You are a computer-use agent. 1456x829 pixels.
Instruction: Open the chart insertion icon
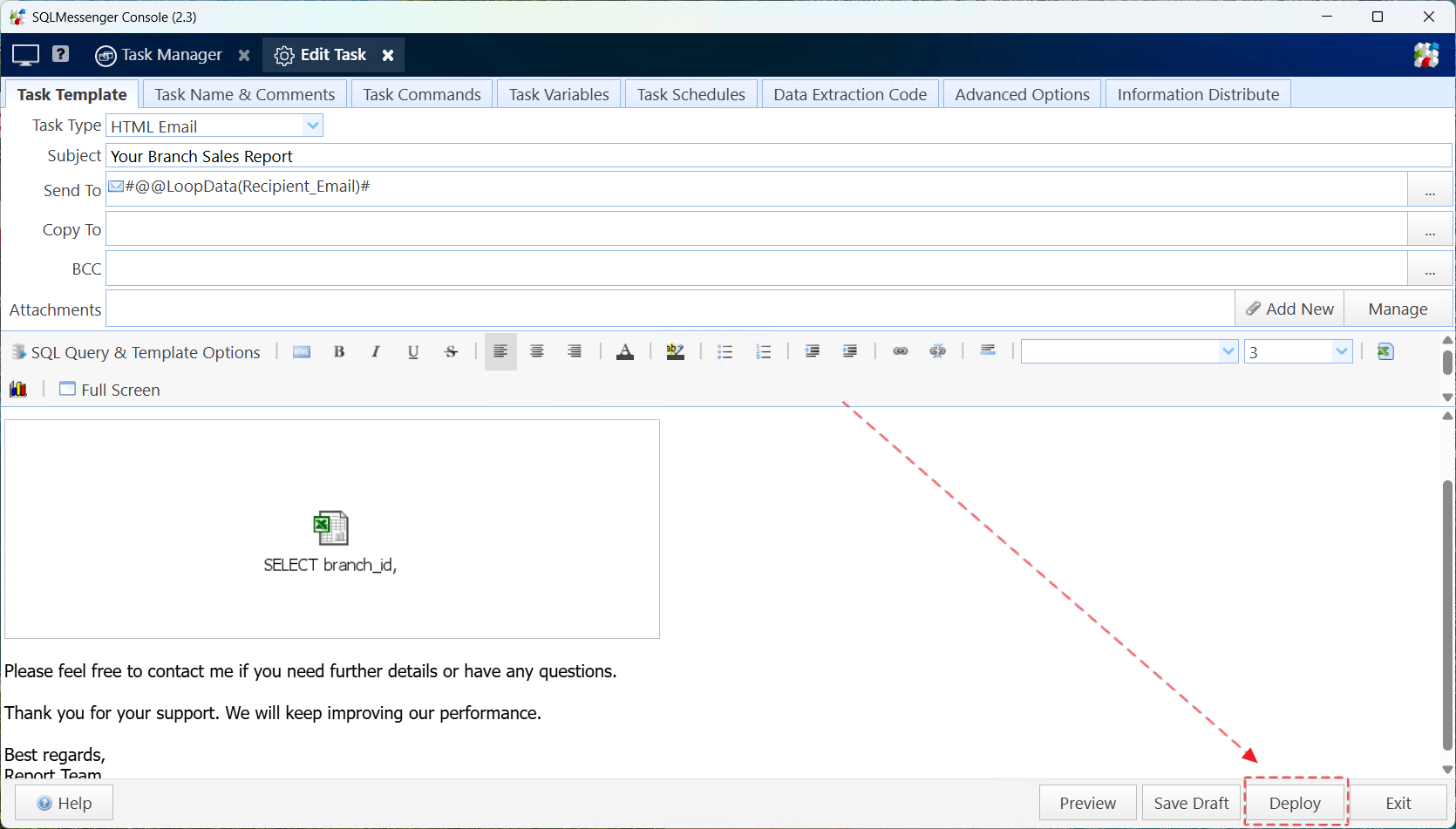pos(18,389)
